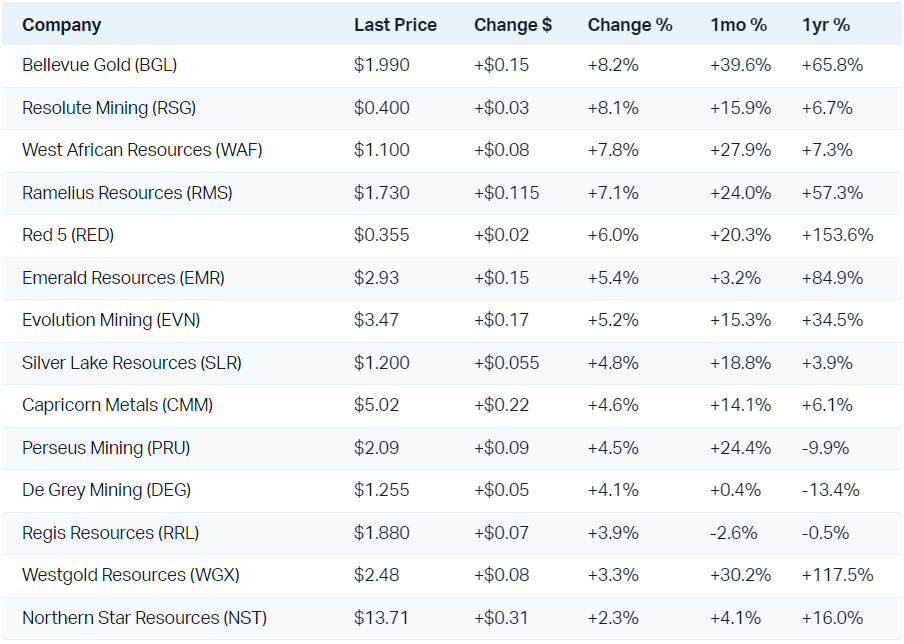Sort table by Change % header

point(630,25)
